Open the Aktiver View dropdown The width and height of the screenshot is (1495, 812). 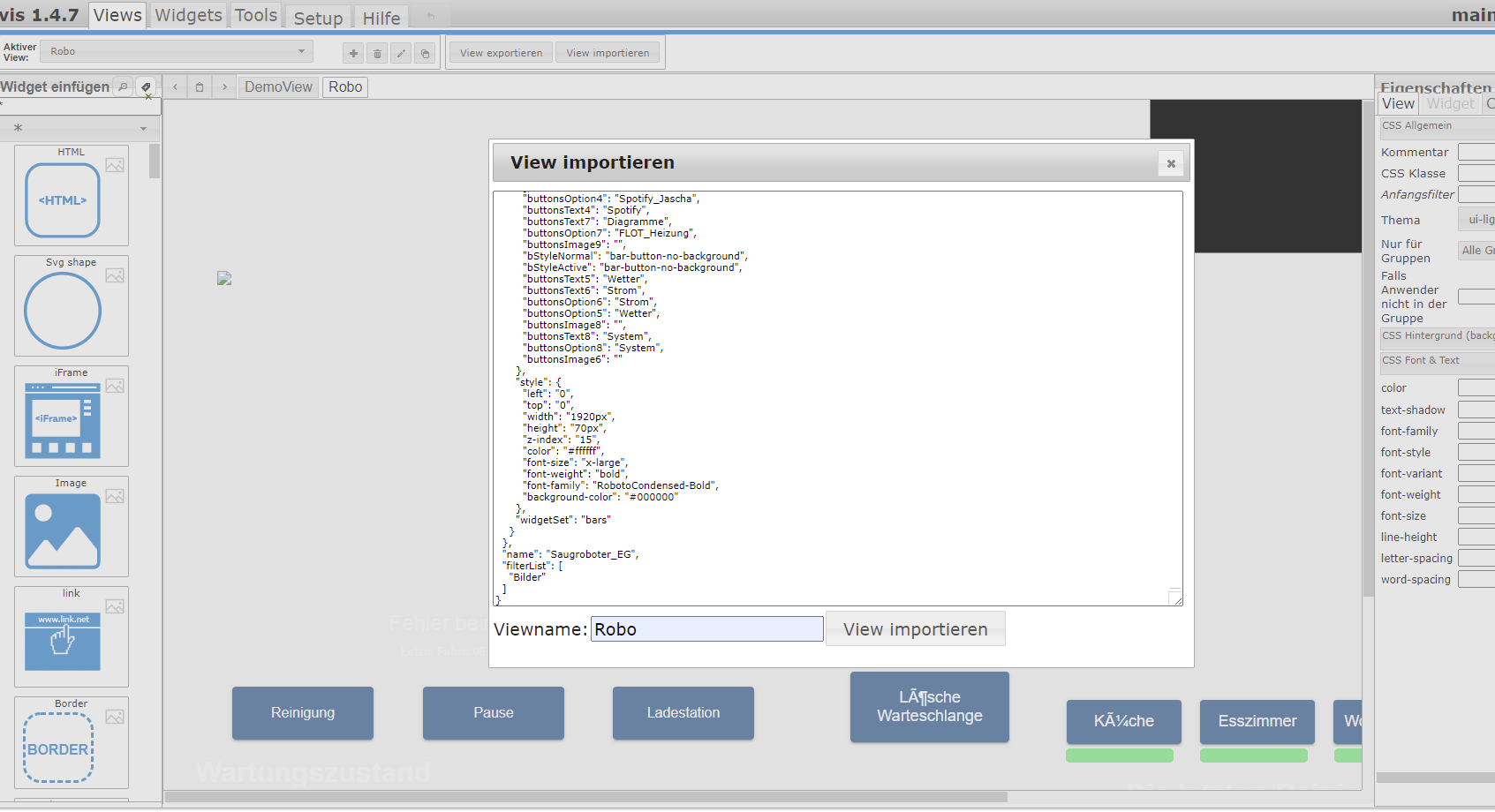[x=177, y=52]
